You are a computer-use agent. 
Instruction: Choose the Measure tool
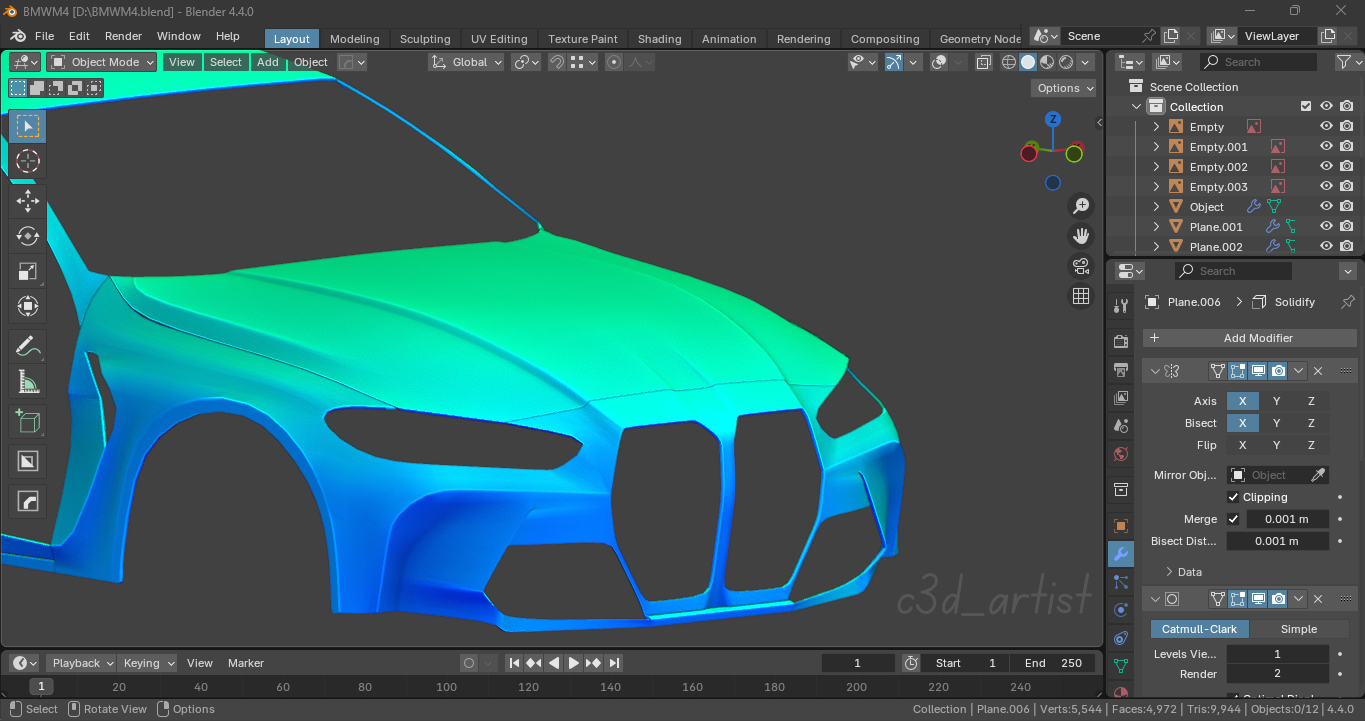coord(28,381)
